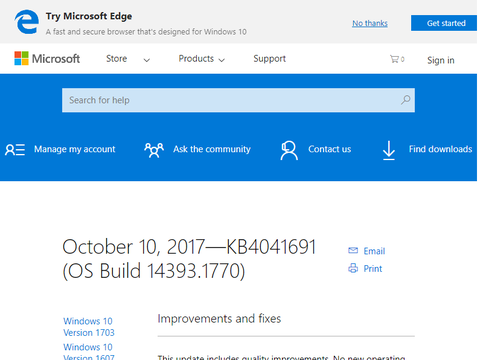Expand the Products dropdown menu
480x360 pixels.
(x=201, y=59)
